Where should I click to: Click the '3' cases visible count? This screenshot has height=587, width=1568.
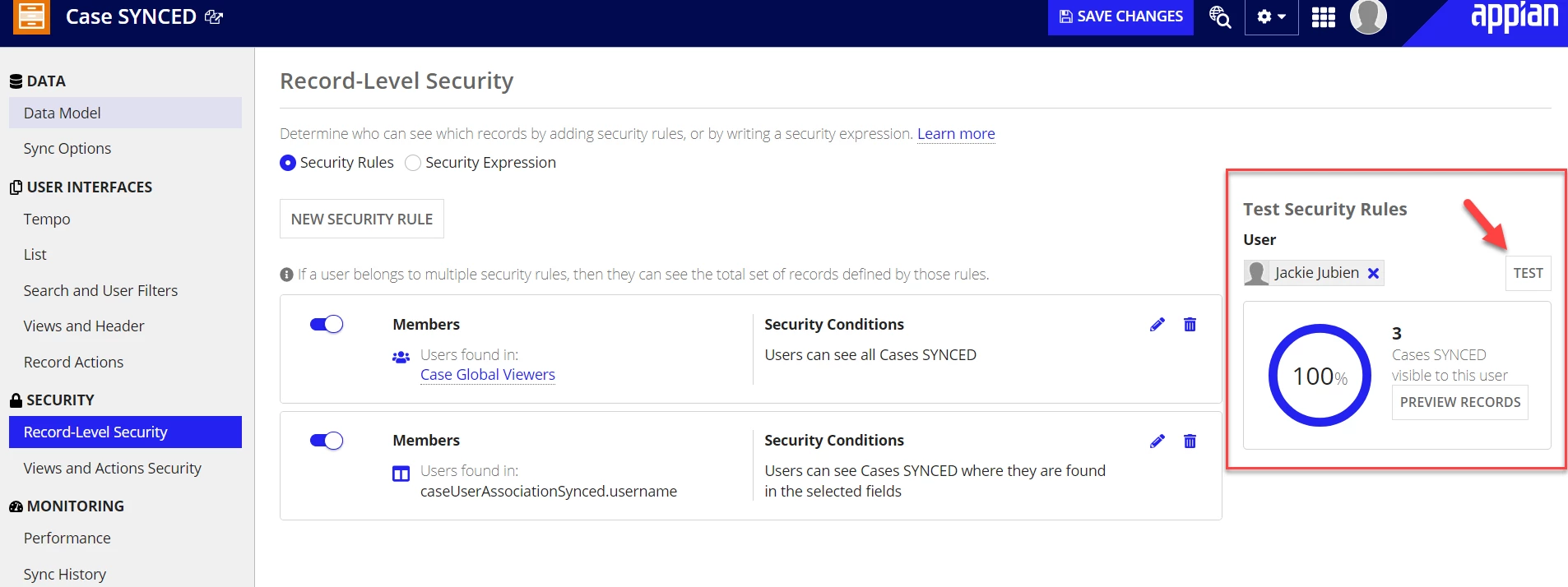click(x=1397, y=333)
